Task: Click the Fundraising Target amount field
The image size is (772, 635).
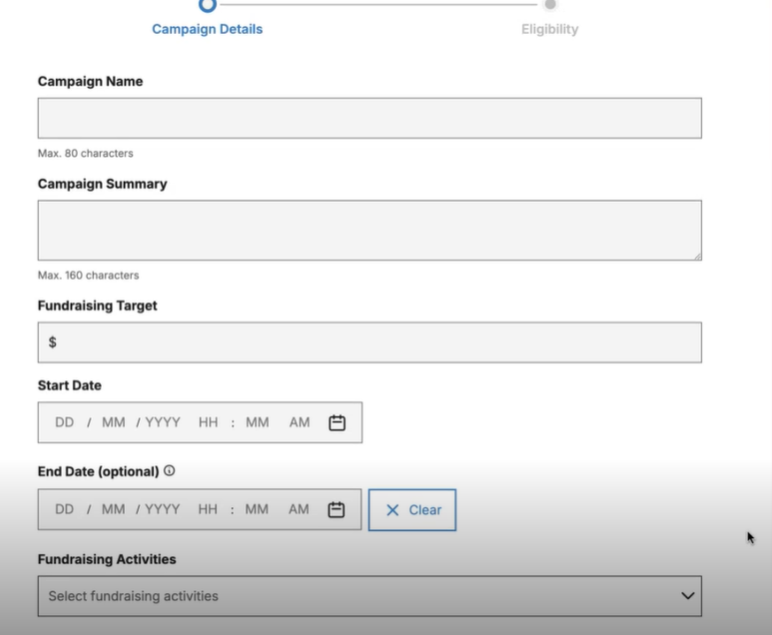Action: pyautogui.click(x=370, y=343)
